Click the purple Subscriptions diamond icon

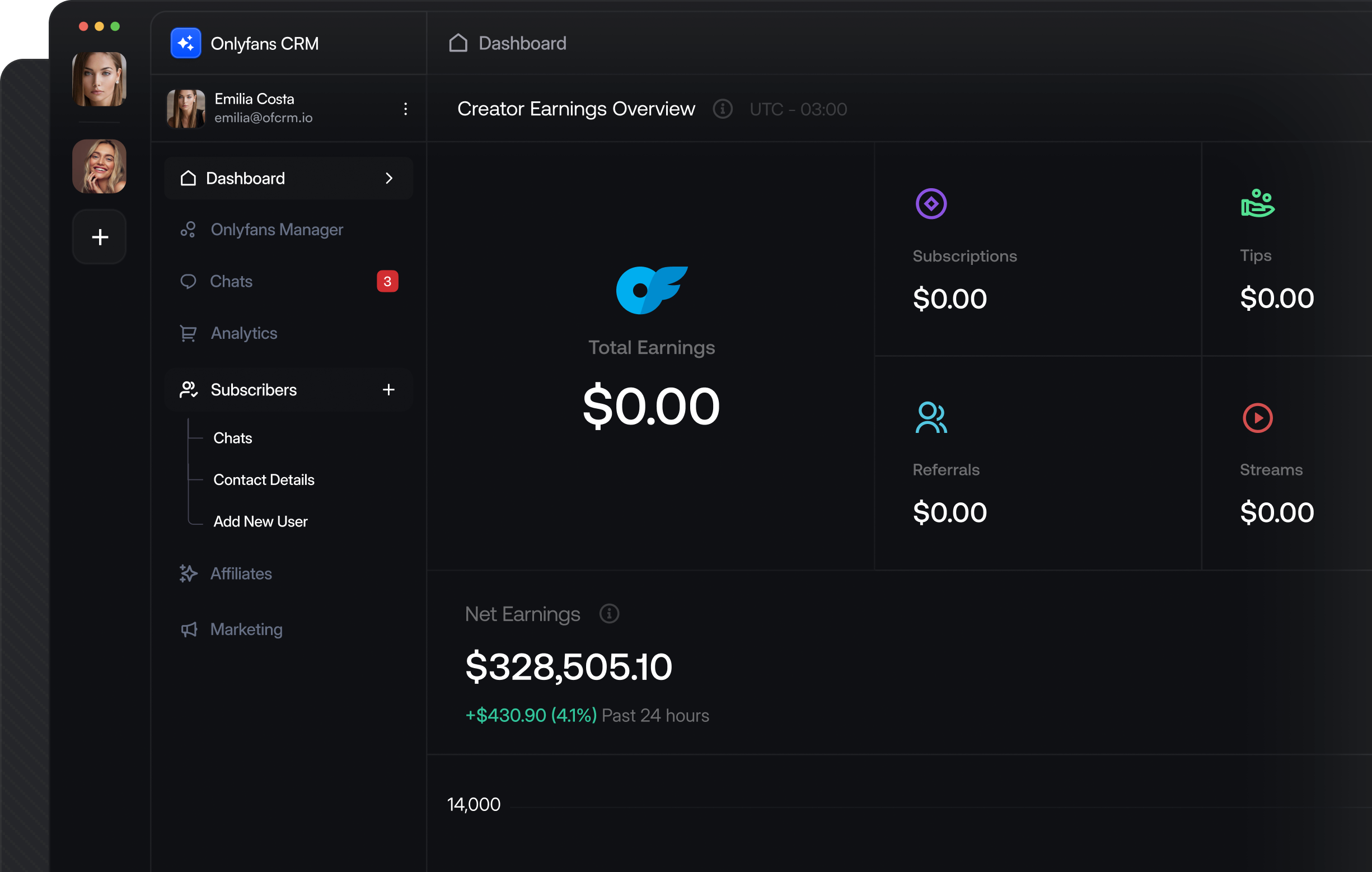coord(931,203)
